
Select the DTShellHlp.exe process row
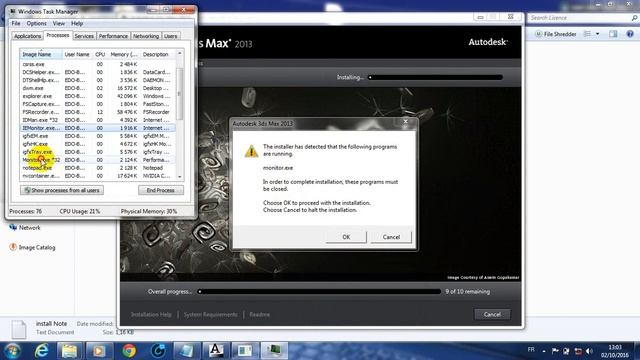click(x=98, y=80)
